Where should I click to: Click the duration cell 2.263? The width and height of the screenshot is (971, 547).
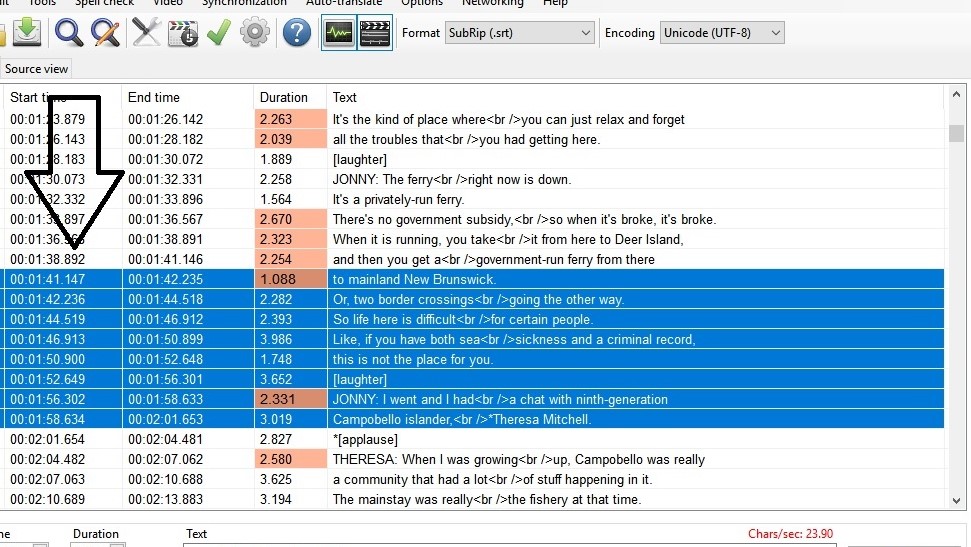tap(290, 119)
